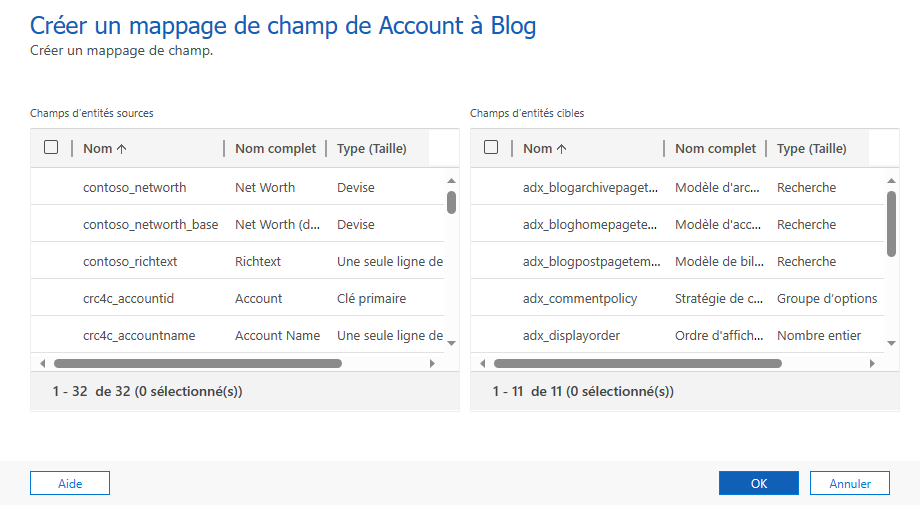Click source horizontal scrollbar thumb

point(197,364)
